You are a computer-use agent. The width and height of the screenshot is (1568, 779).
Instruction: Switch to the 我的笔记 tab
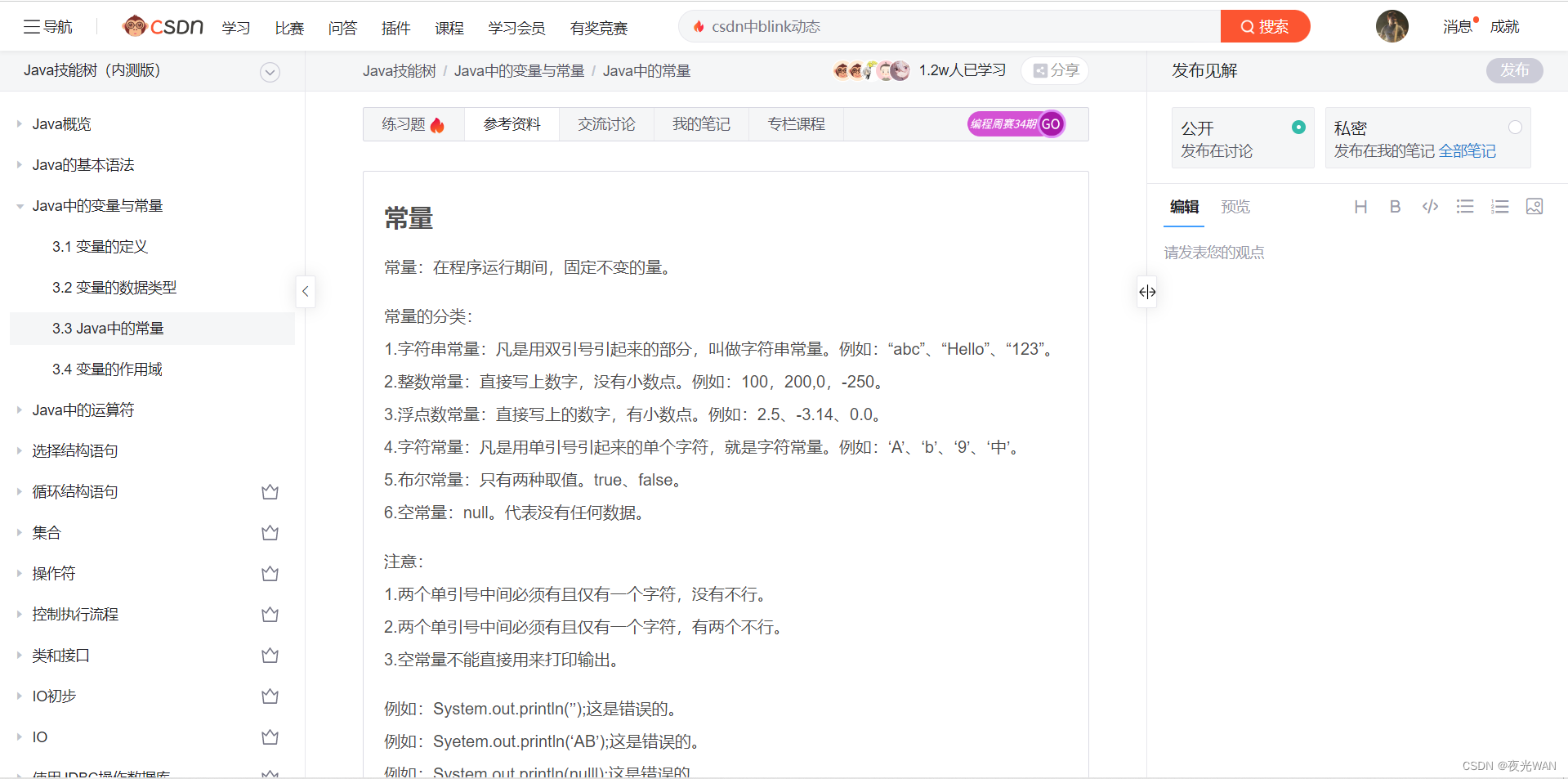(x=701, y=124)
